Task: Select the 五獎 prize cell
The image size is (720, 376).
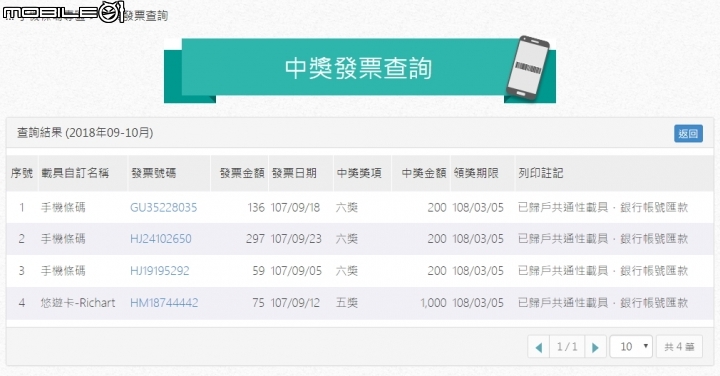Action: click(x=347, y=303)
